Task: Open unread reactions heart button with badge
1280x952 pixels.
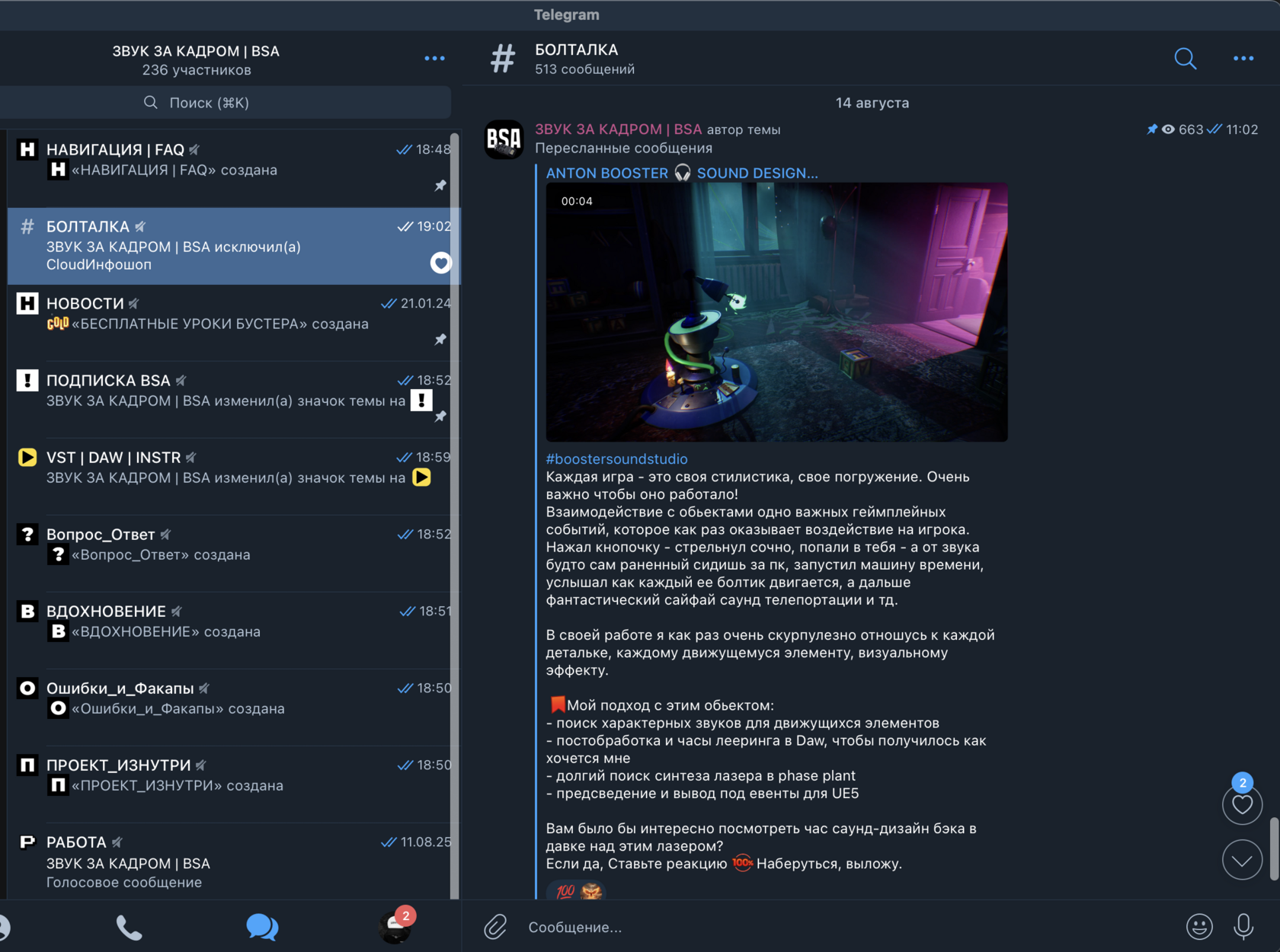Action: tap(1243, 803)
